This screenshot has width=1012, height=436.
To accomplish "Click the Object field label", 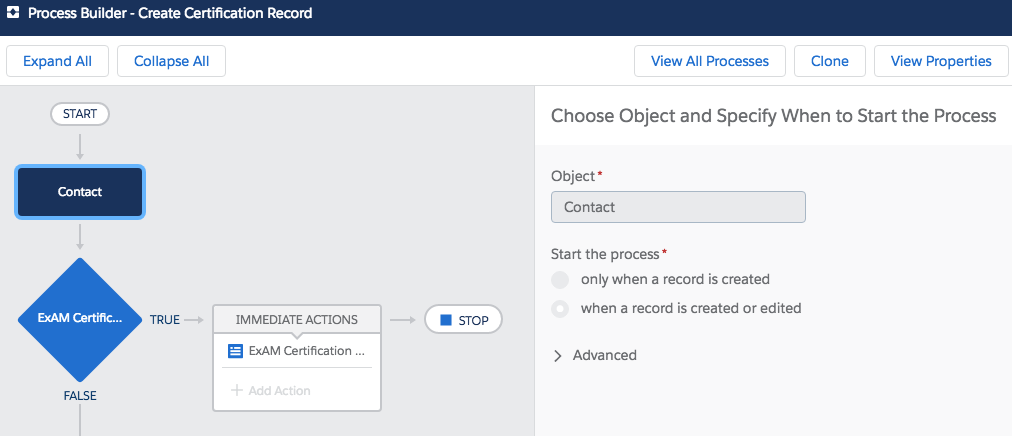I will click(x=572, y=176).
